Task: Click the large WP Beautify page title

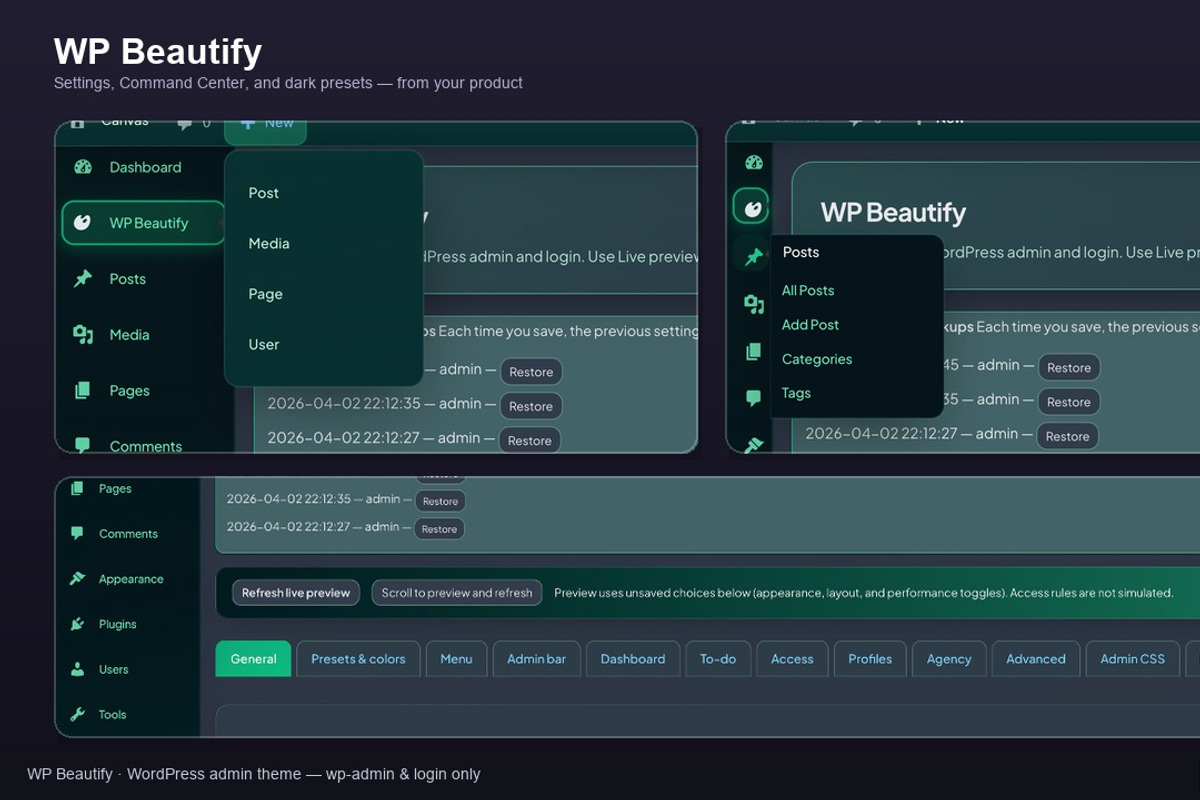Action: [x=158, y=51]
